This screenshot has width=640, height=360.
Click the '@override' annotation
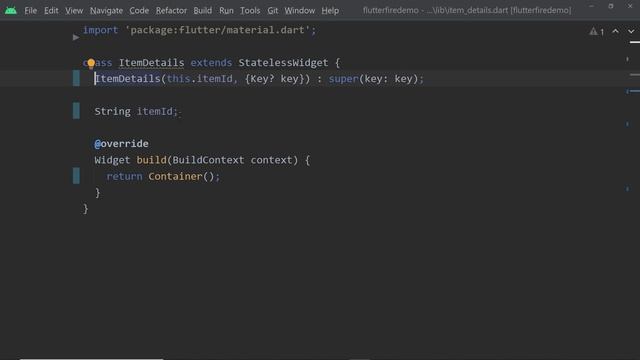click(x=121, y=144)
